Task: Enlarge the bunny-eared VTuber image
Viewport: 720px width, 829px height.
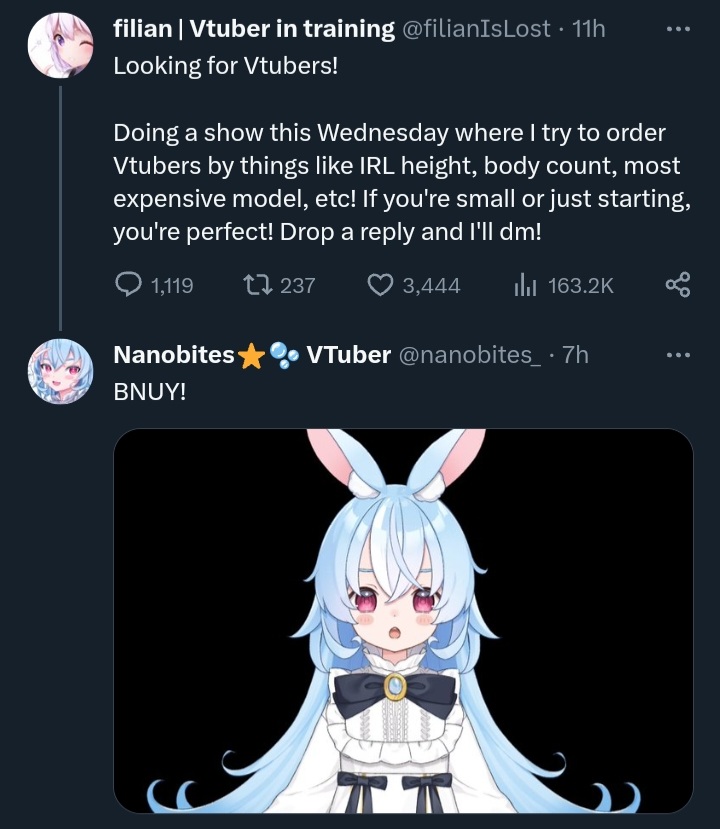Action: [x=403, y=621]
